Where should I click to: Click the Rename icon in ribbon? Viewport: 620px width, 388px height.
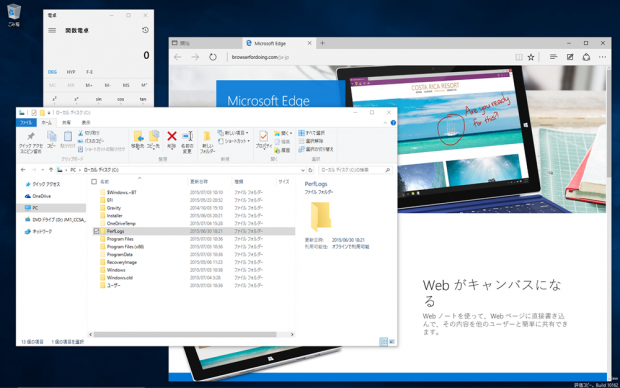click(187, 142)
